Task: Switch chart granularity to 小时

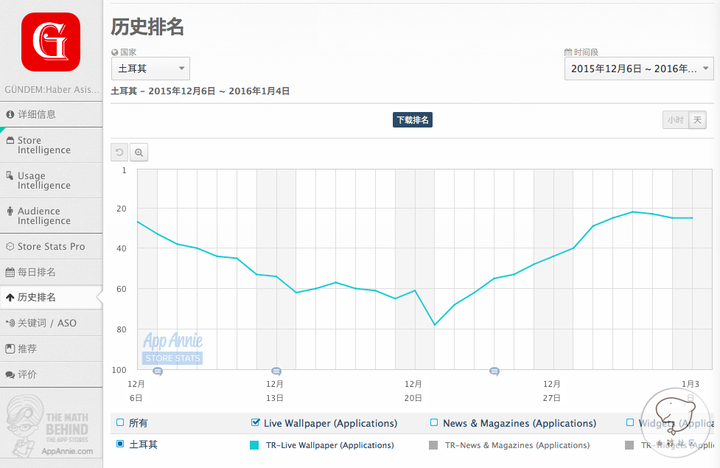Action: point(675,120)
